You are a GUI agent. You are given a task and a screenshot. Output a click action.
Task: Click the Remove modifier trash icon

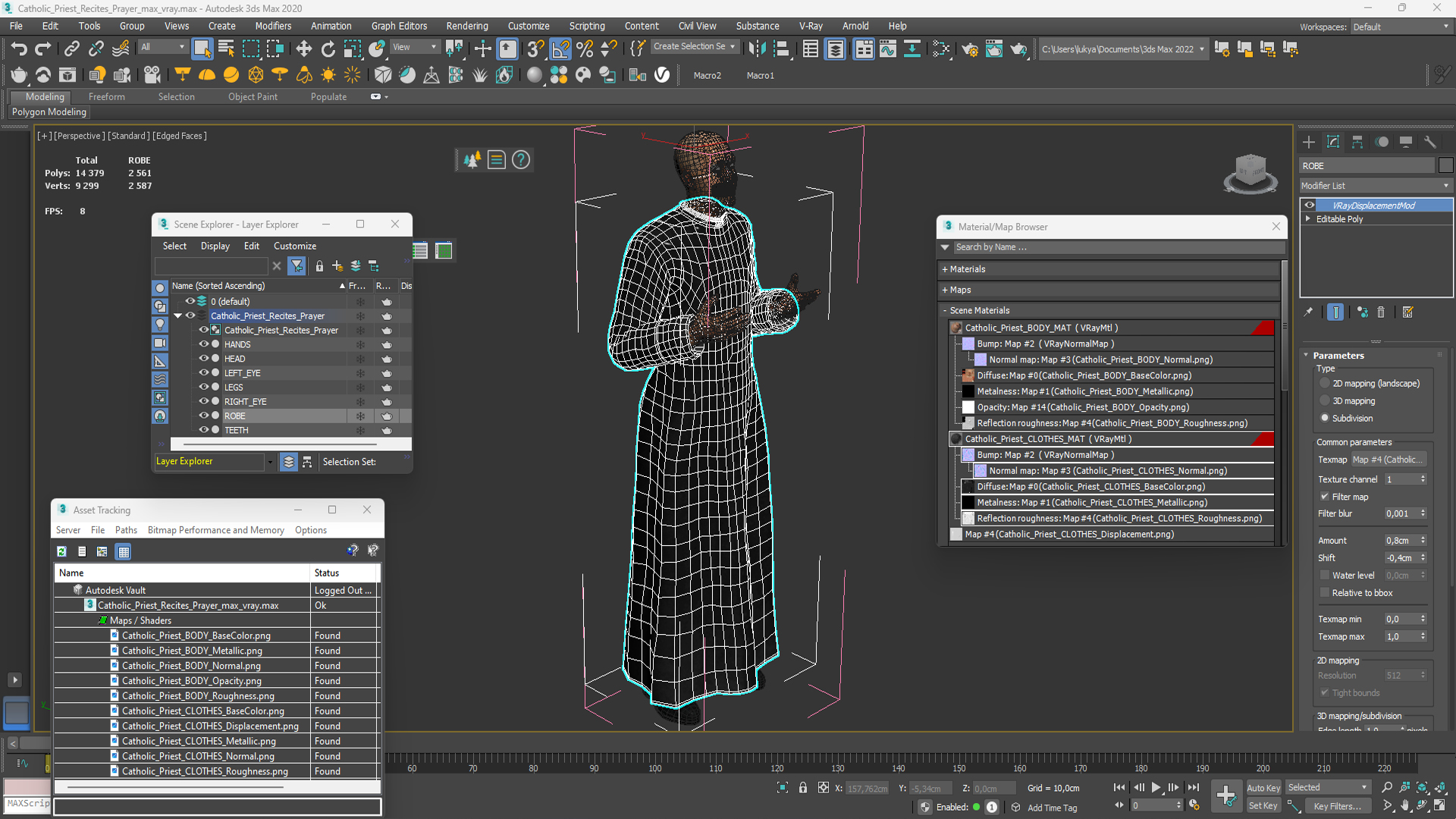pyautogui.click(x=1381, y=312)
